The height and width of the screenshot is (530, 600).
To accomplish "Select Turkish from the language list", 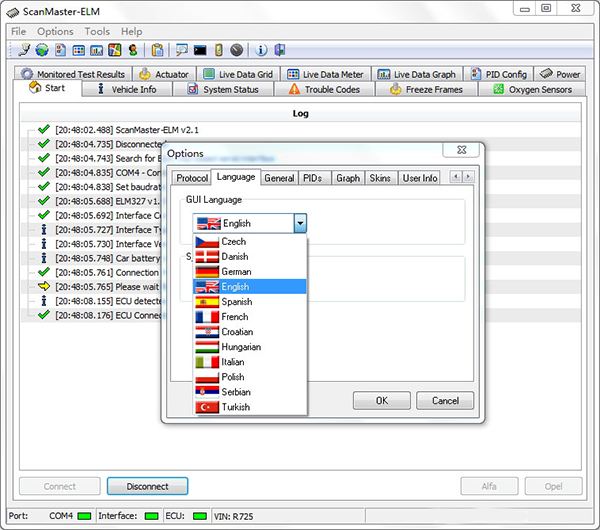I will point(250,407).
